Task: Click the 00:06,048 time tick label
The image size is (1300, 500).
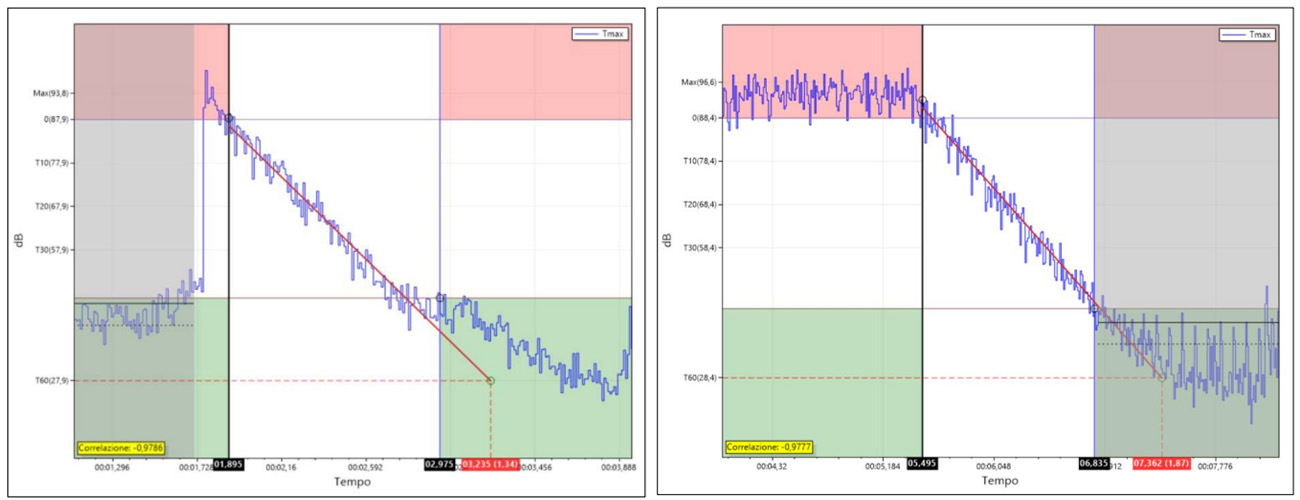Action: pyautogui.click(x=993, y=465)
